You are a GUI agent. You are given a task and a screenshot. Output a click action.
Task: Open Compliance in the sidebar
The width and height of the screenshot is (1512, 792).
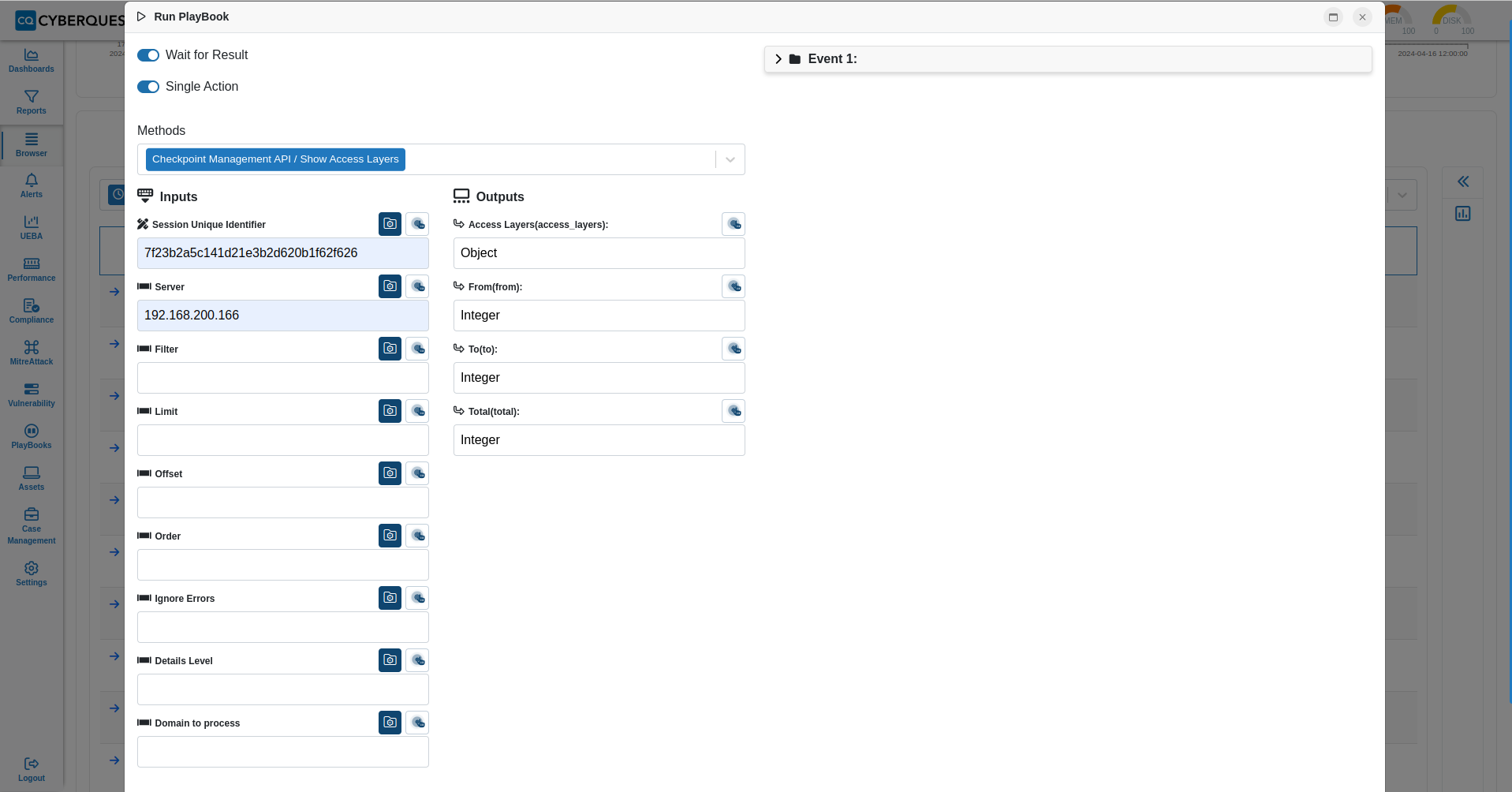(x=32, y=312)
